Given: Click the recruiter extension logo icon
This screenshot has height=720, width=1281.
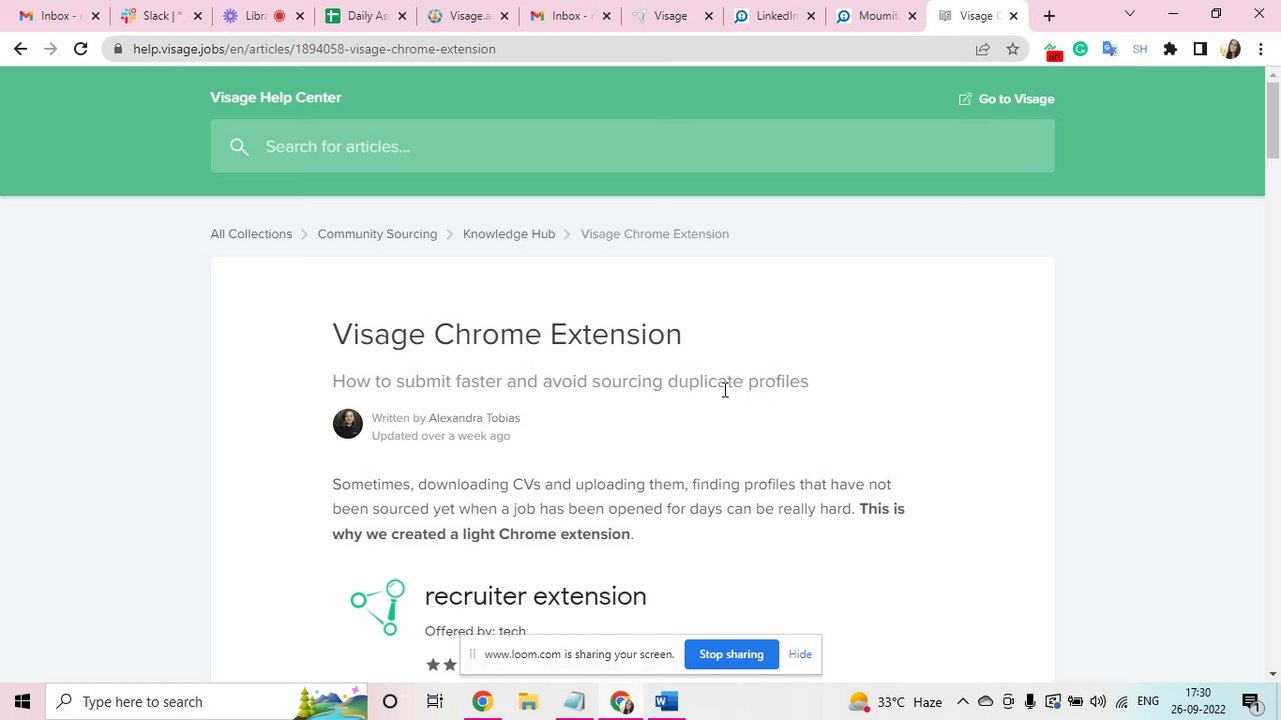Looking at the screenshot, I should 378,607.
